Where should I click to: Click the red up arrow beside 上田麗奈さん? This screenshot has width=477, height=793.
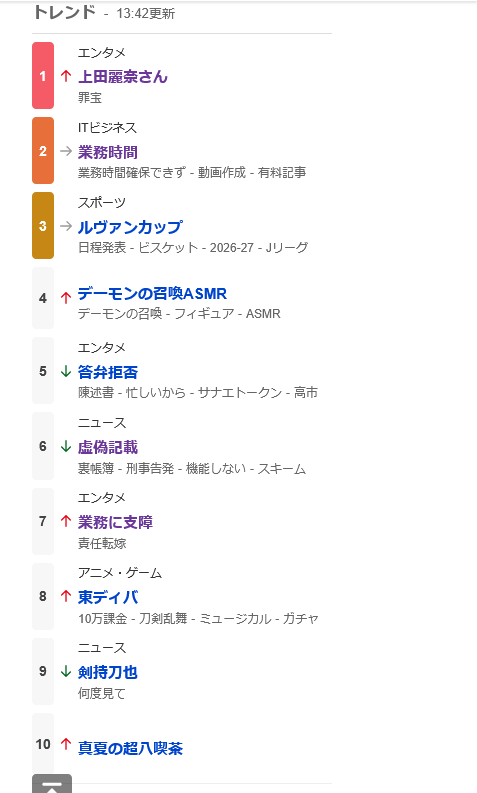(66, 76)
